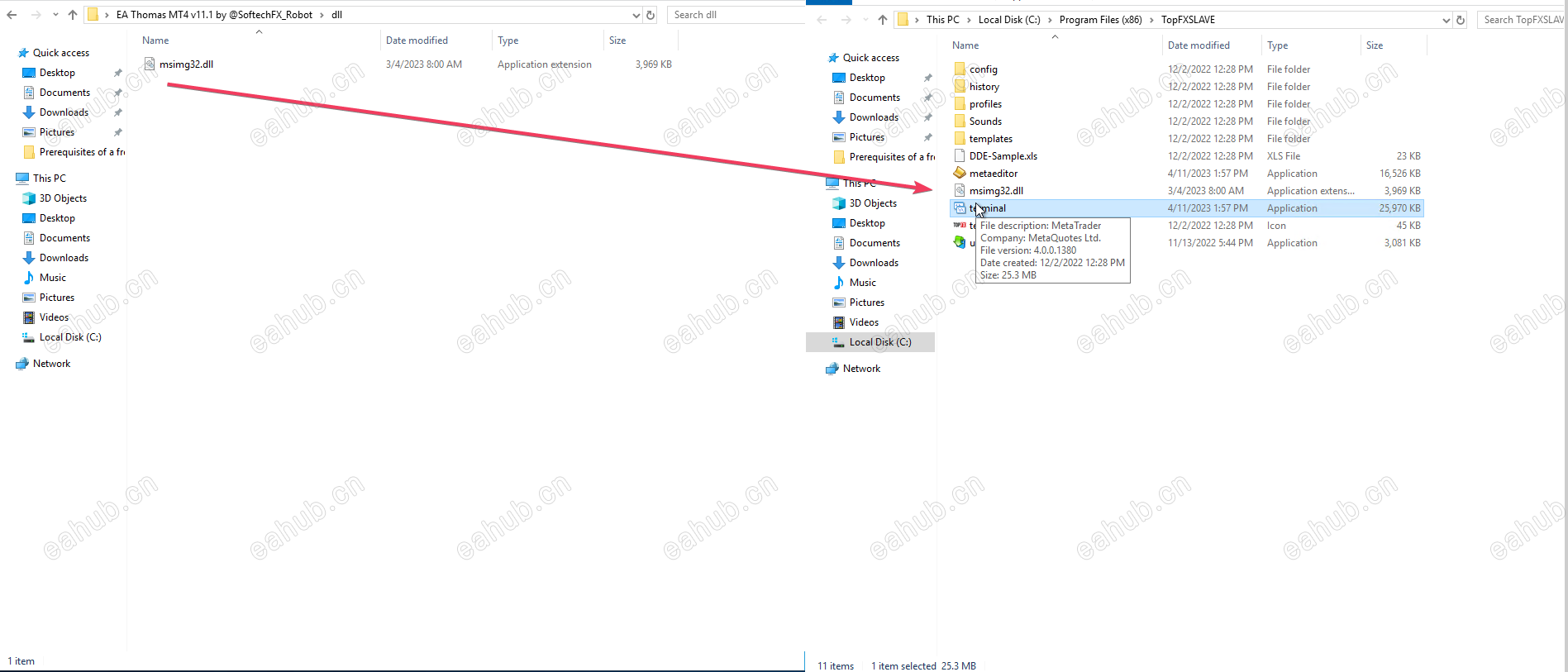Click the 3D Objects cube icon in the dll window
Viewport: 1568px width, 672px height.
pos(29,198)
